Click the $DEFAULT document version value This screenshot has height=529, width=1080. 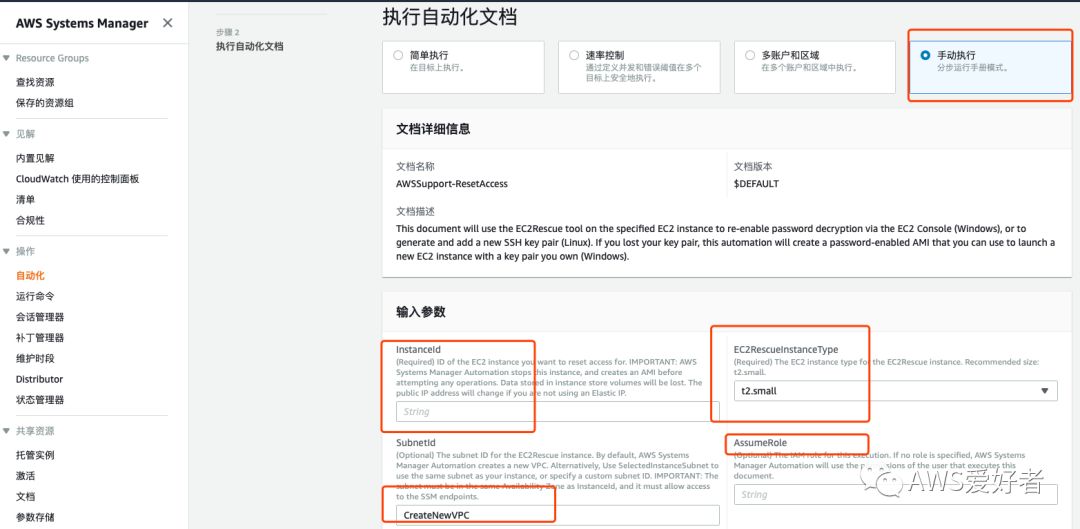pyautogui.click(x=756, y=184)
